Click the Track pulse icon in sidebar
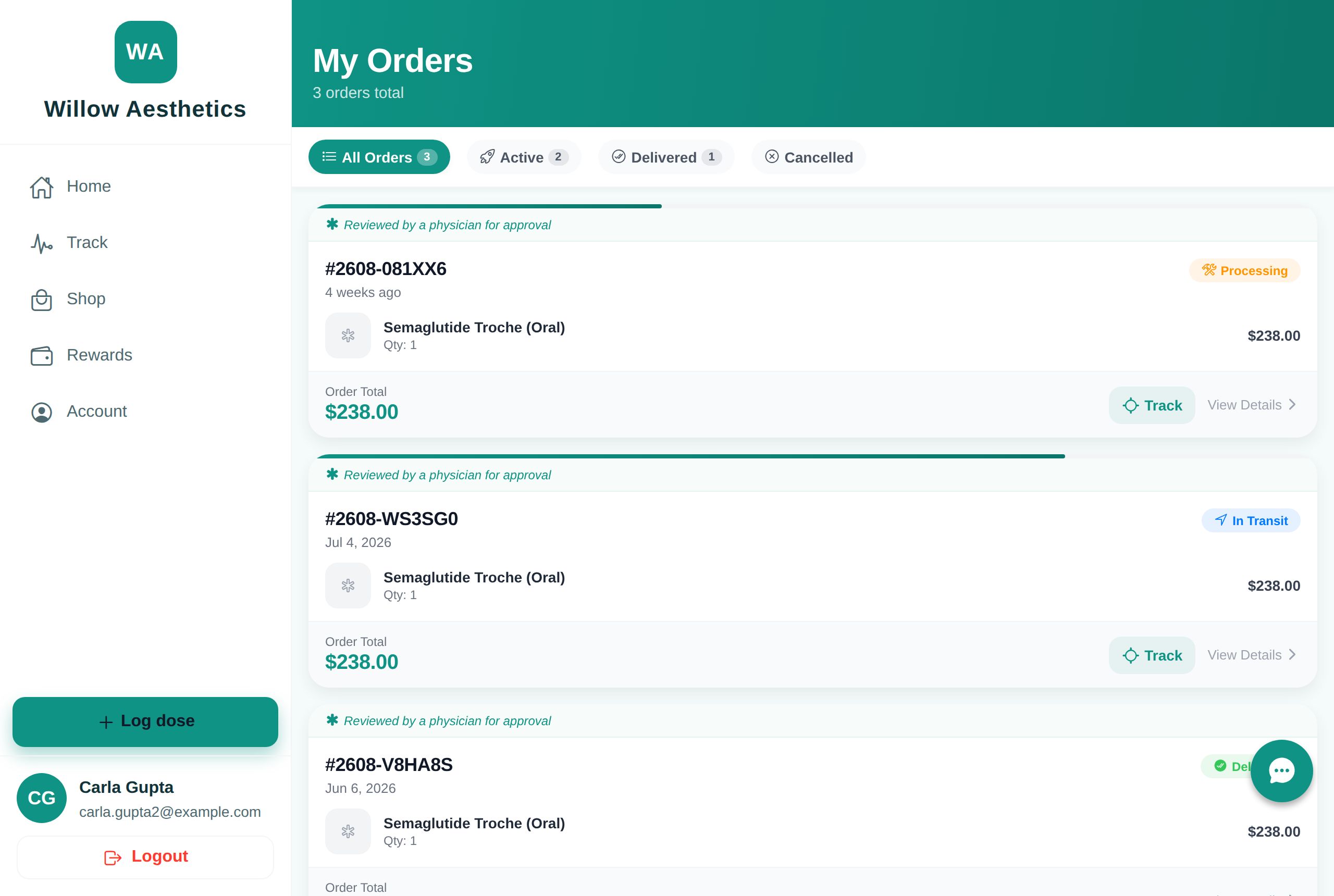 (42, 243)
